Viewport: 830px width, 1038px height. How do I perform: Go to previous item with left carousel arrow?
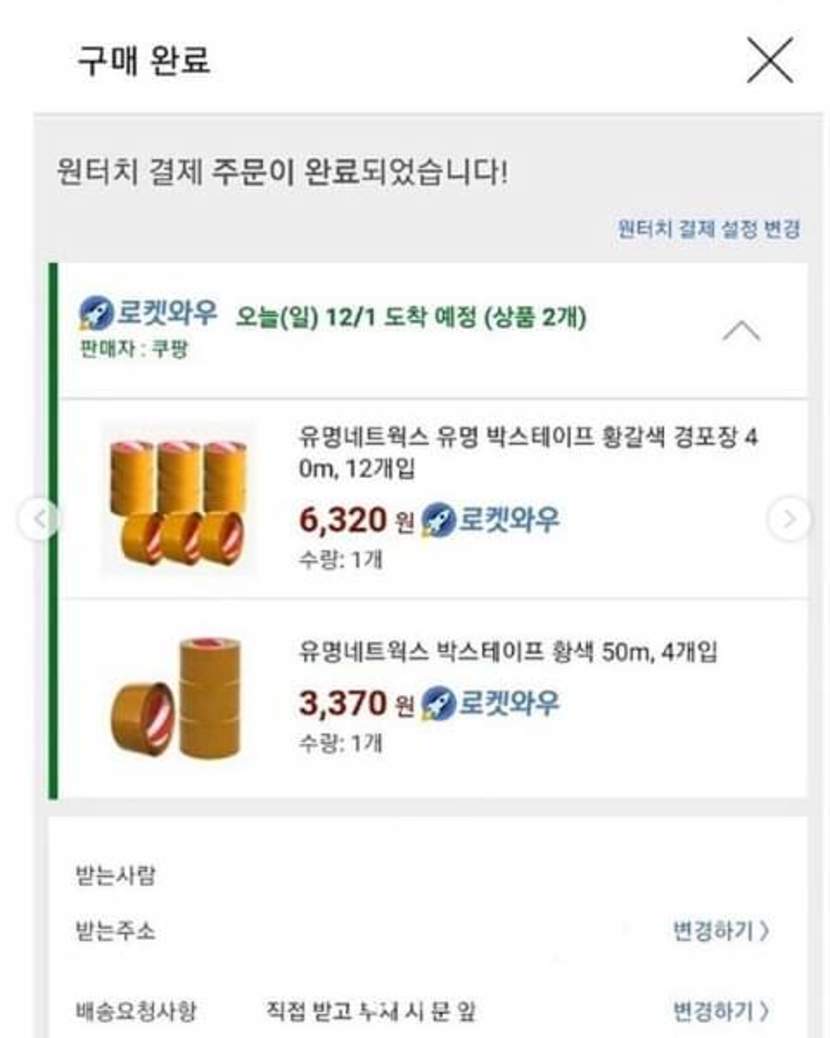pyautogui.click(x=39, y=518)
